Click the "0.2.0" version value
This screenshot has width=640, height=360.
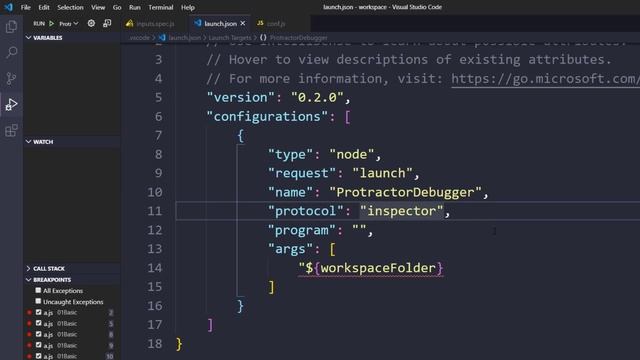(317, 98)
